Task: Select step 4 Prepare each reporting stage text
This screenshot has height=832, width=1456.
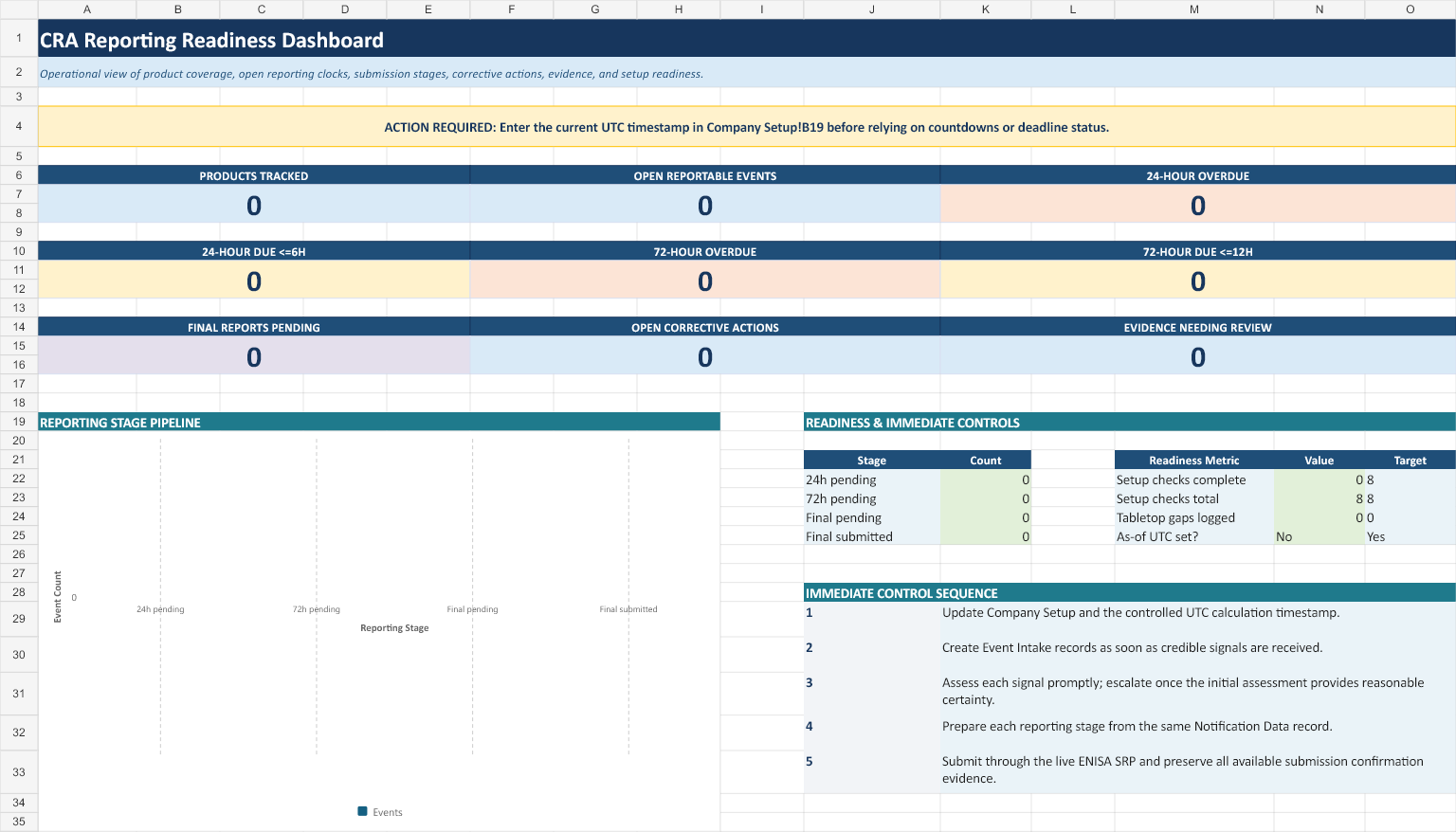Action: tap(1137, 726)
